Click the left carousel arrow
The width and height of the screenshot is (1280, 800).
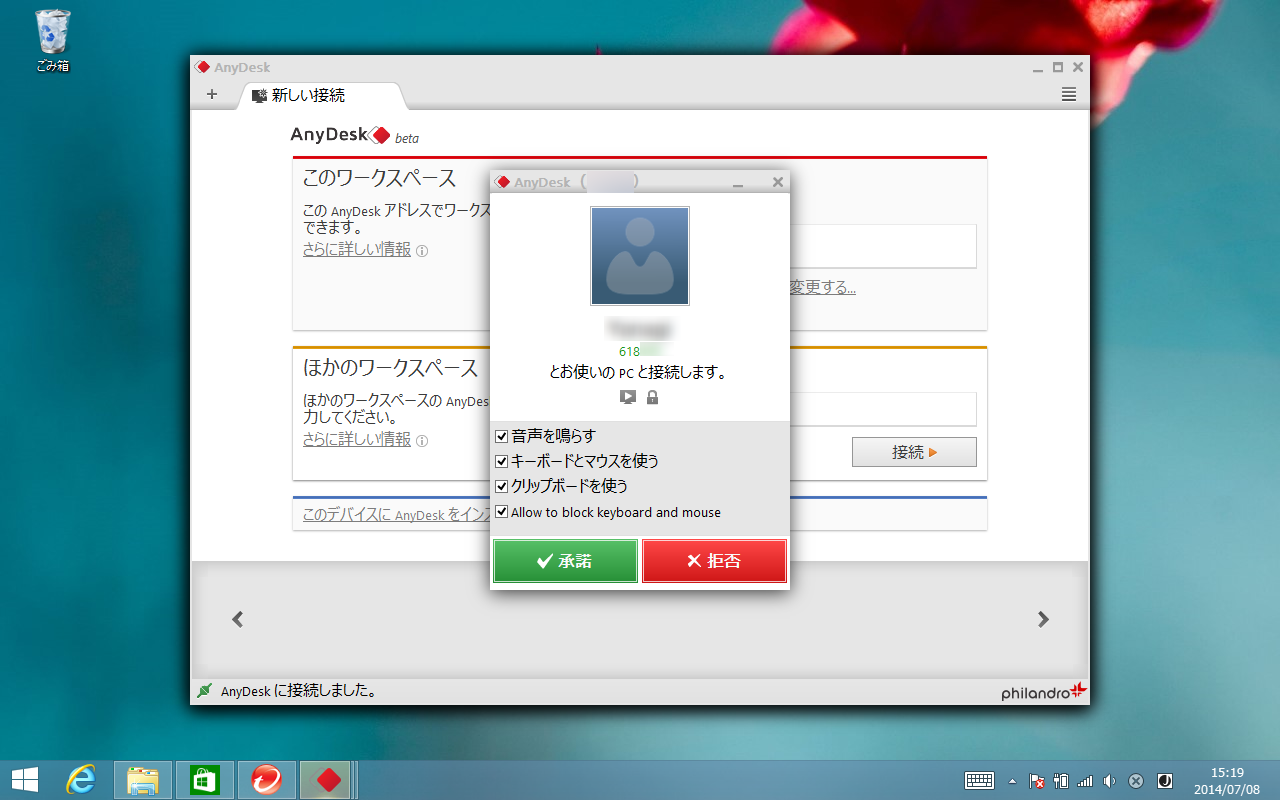click(x=237, y=619)
